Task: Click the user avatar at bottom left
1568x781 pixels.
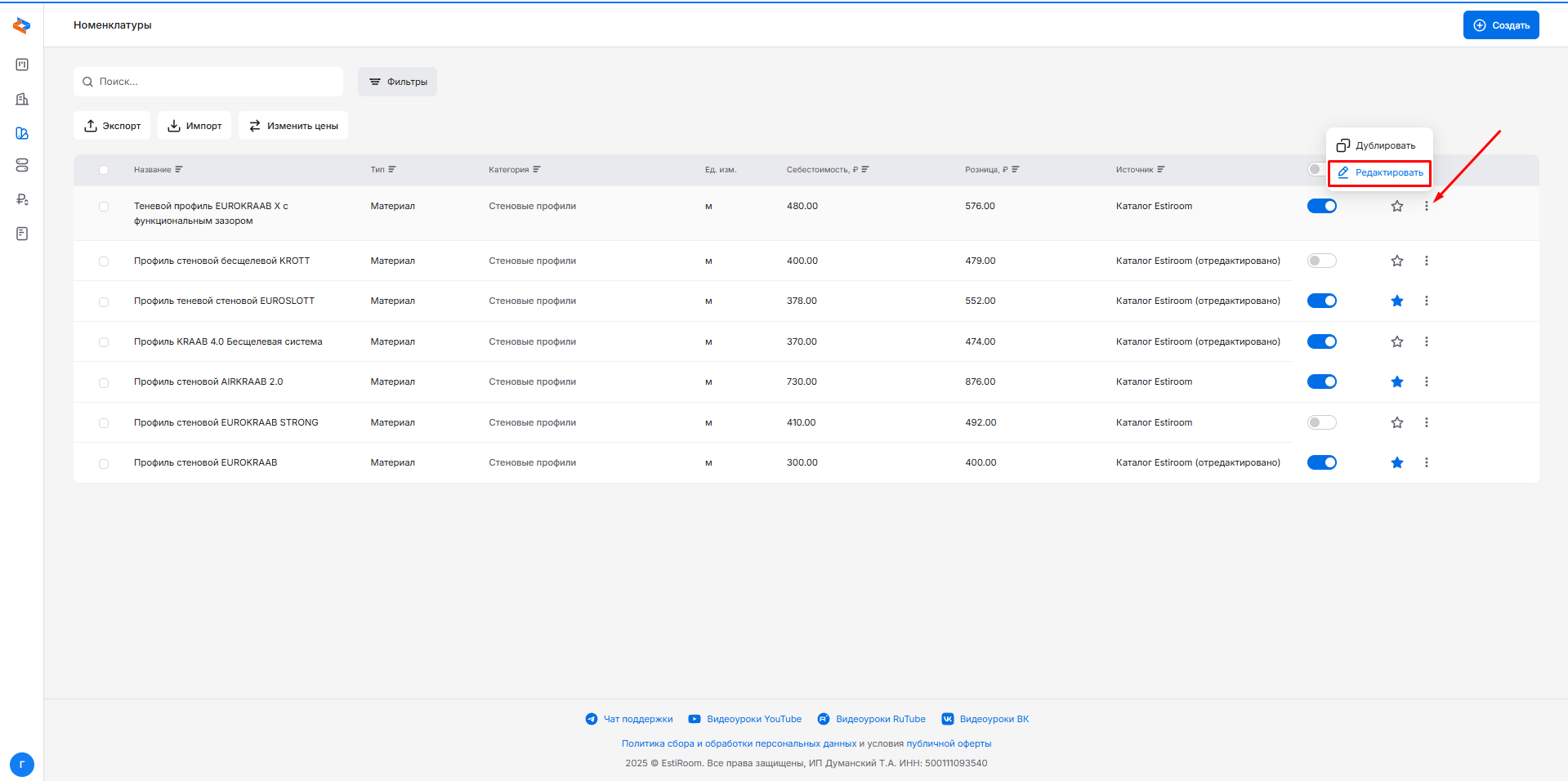Action: pyautogui.click(x=22, y=765)
